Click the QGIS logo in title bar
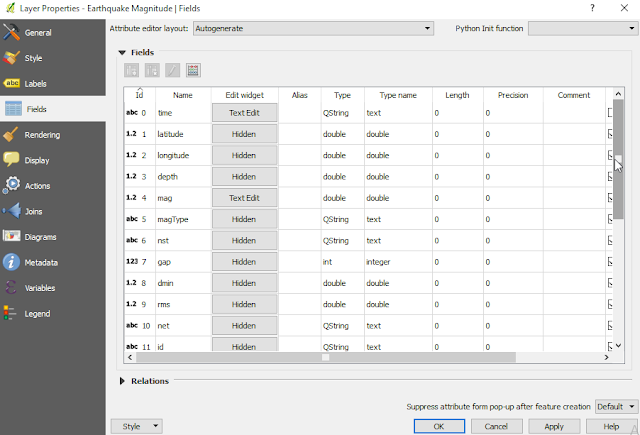This screenshot has width=640, height=435. click(x=11, y=8)
